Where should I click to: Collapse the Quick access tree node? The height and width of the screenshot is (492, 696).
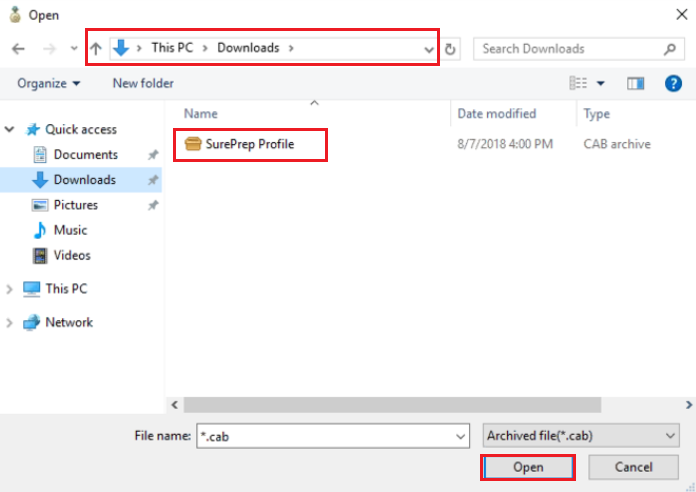[x=9, y=129]
